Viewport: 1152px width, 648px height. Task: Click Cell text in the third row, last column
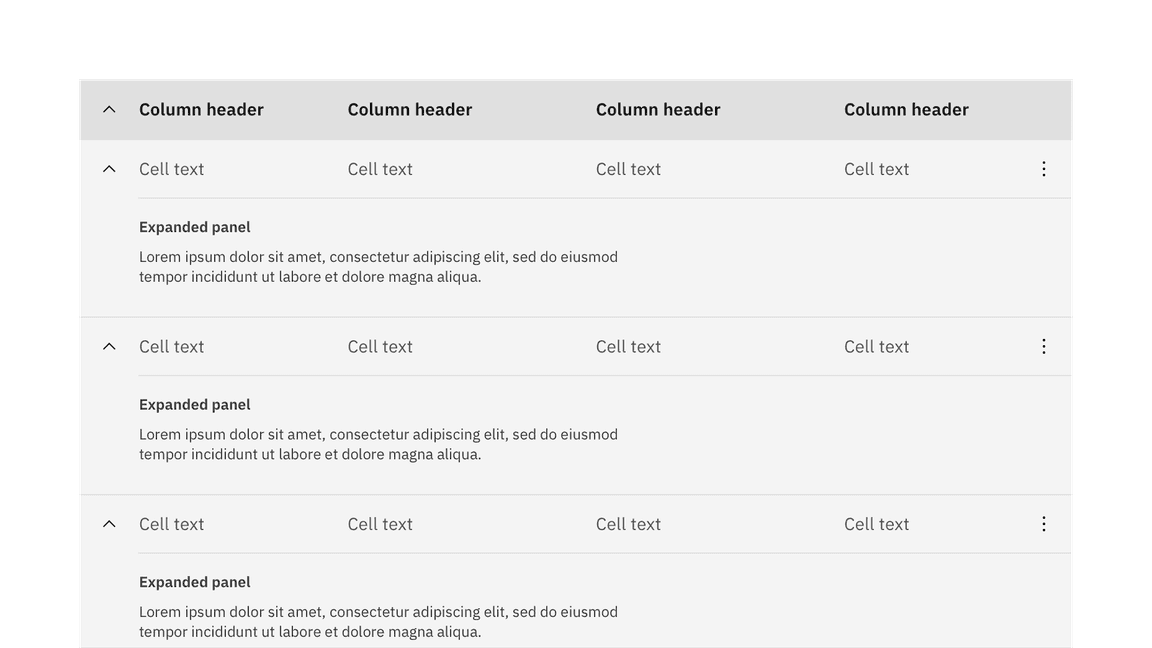click(x=876, y=523)
